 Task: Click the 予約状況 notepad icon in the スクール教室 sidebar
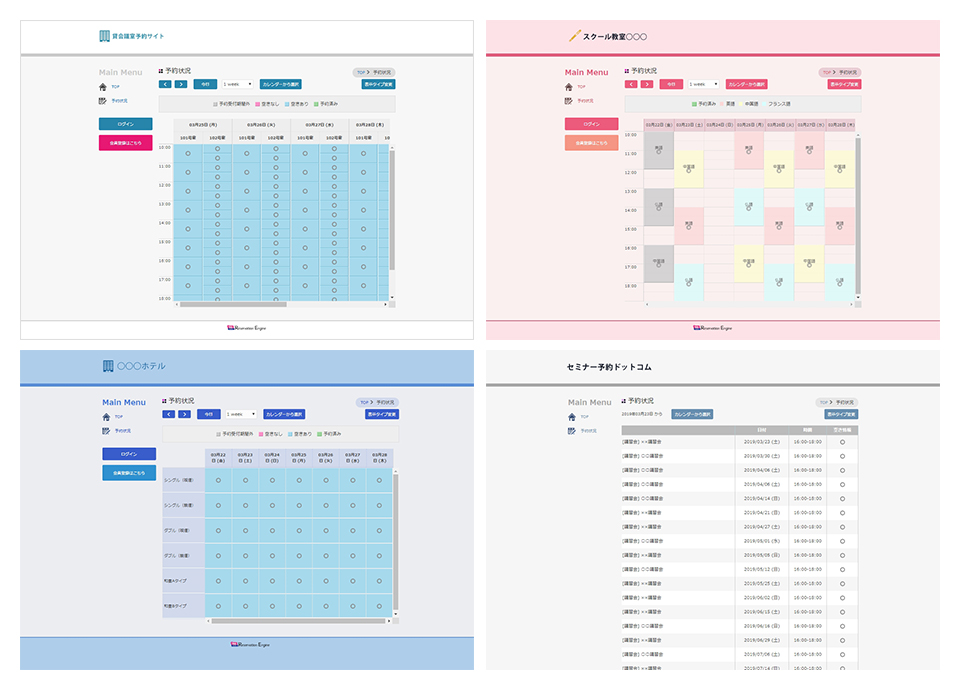click(x=569, y=101)
